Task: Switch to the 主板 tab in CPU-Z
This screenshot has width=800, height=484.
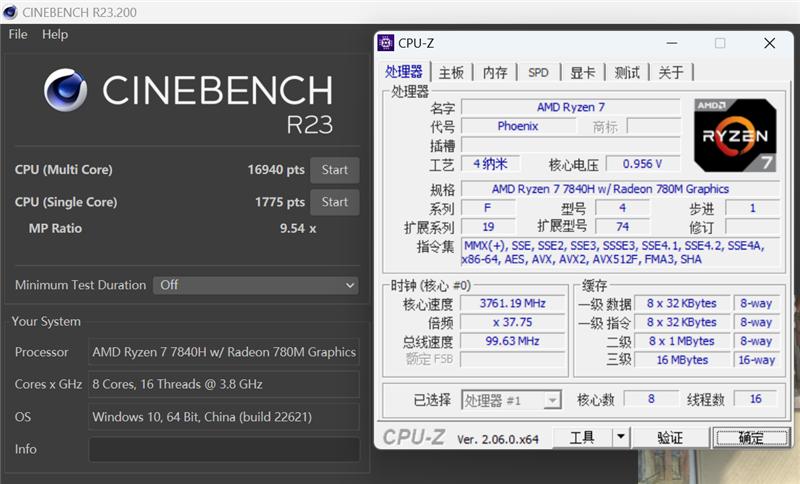Action: 452,73
